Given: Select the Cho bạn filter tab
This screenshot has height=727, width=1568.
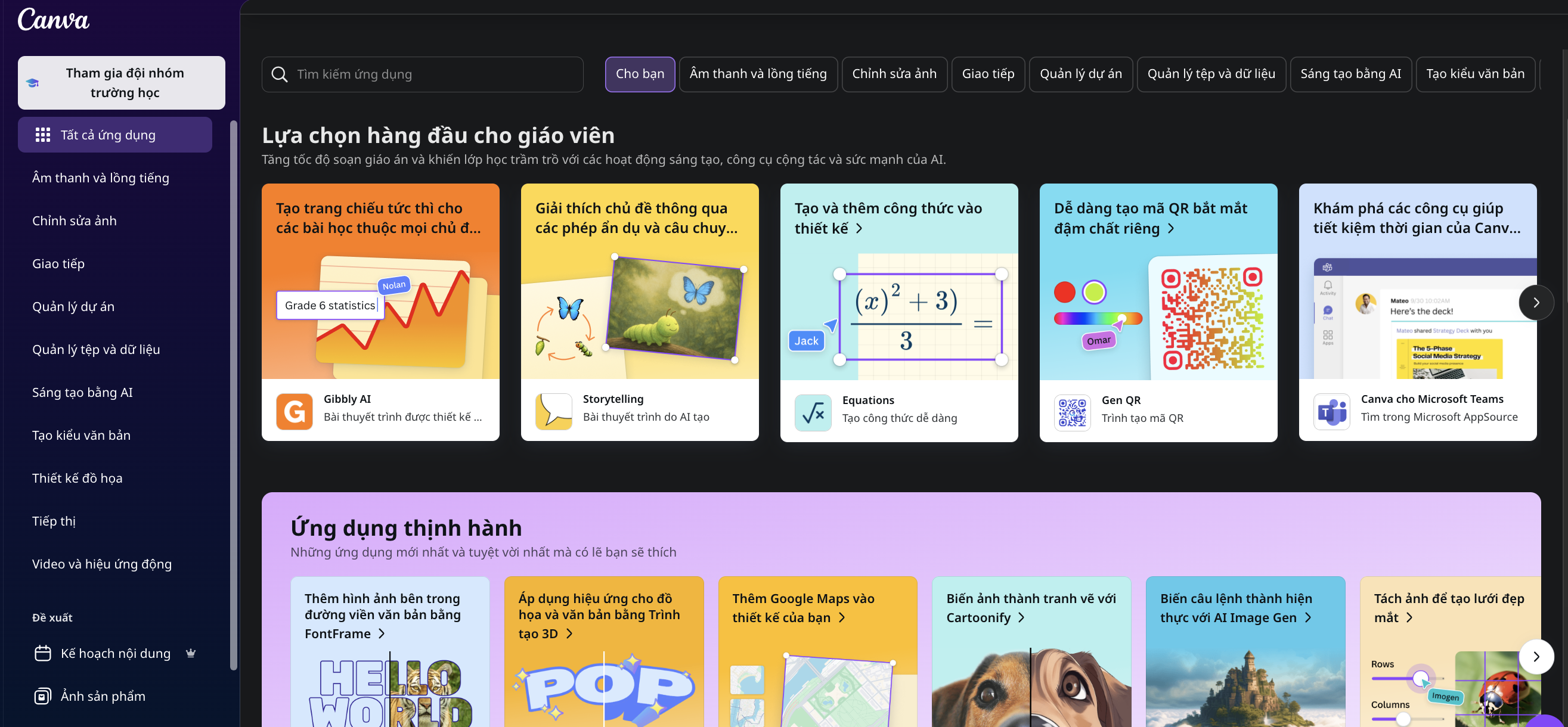Looking at the screenshot, I should (640, 74).
